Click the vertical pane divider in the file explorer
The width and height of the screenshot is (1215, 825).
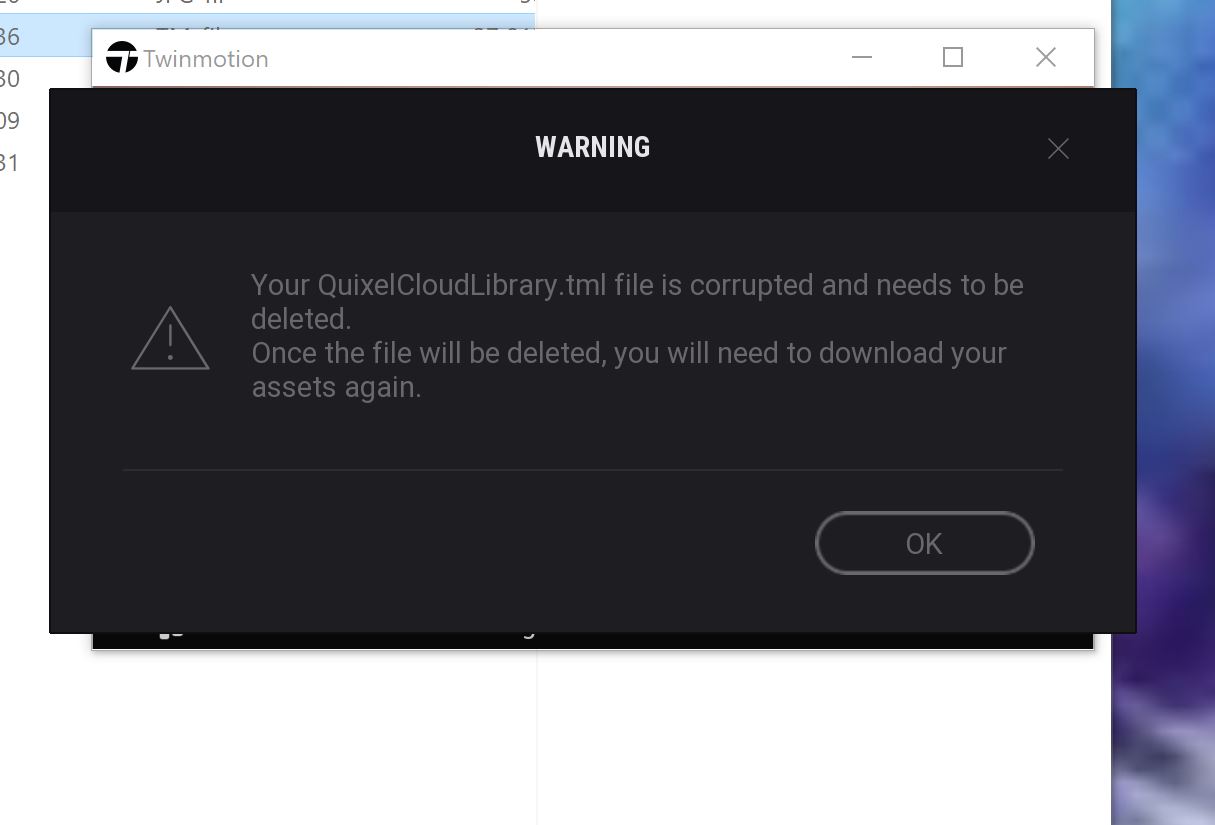tap(537, 738)
